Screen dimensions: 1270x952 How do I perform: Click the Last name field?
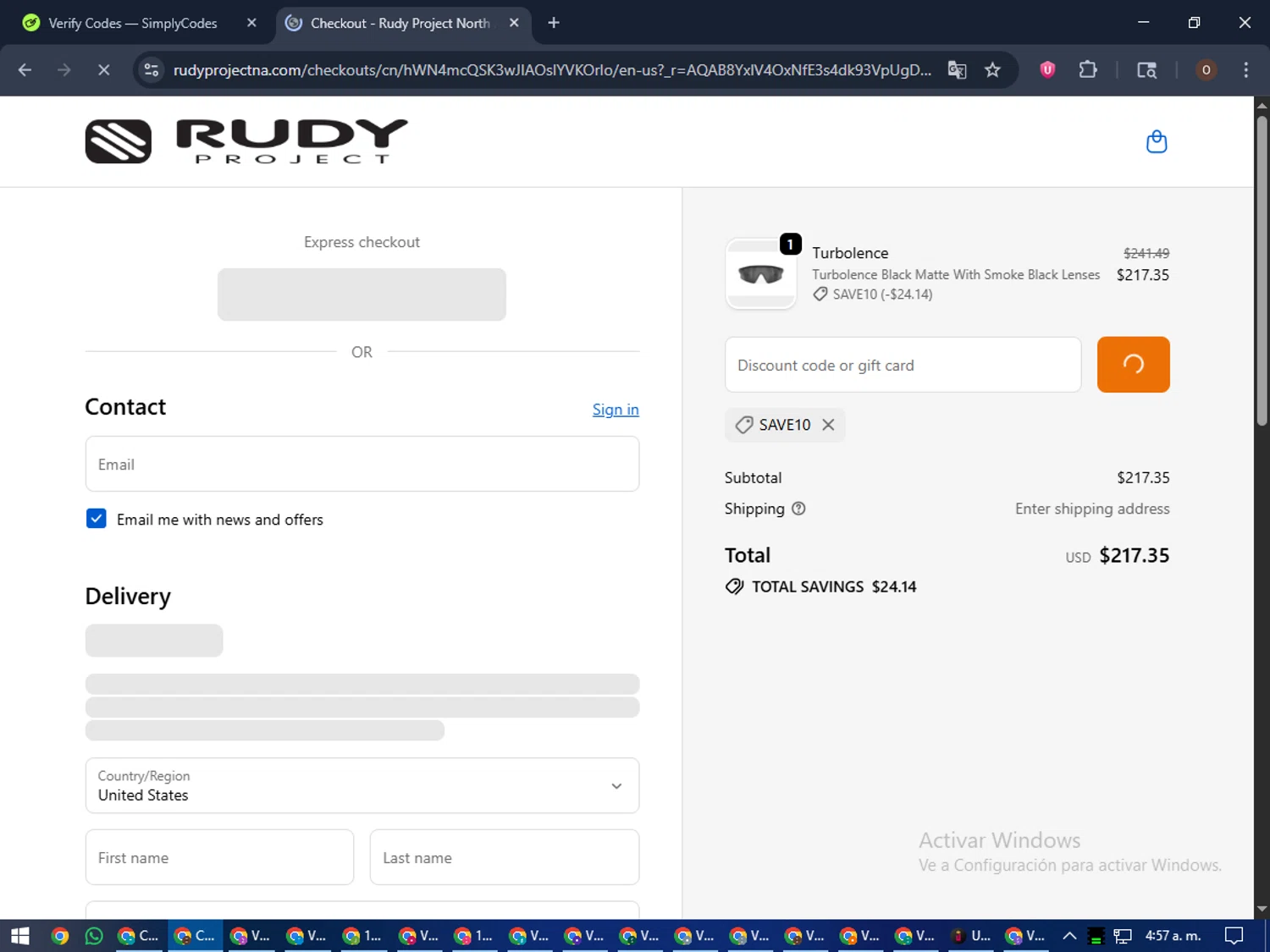pos(505,857)
